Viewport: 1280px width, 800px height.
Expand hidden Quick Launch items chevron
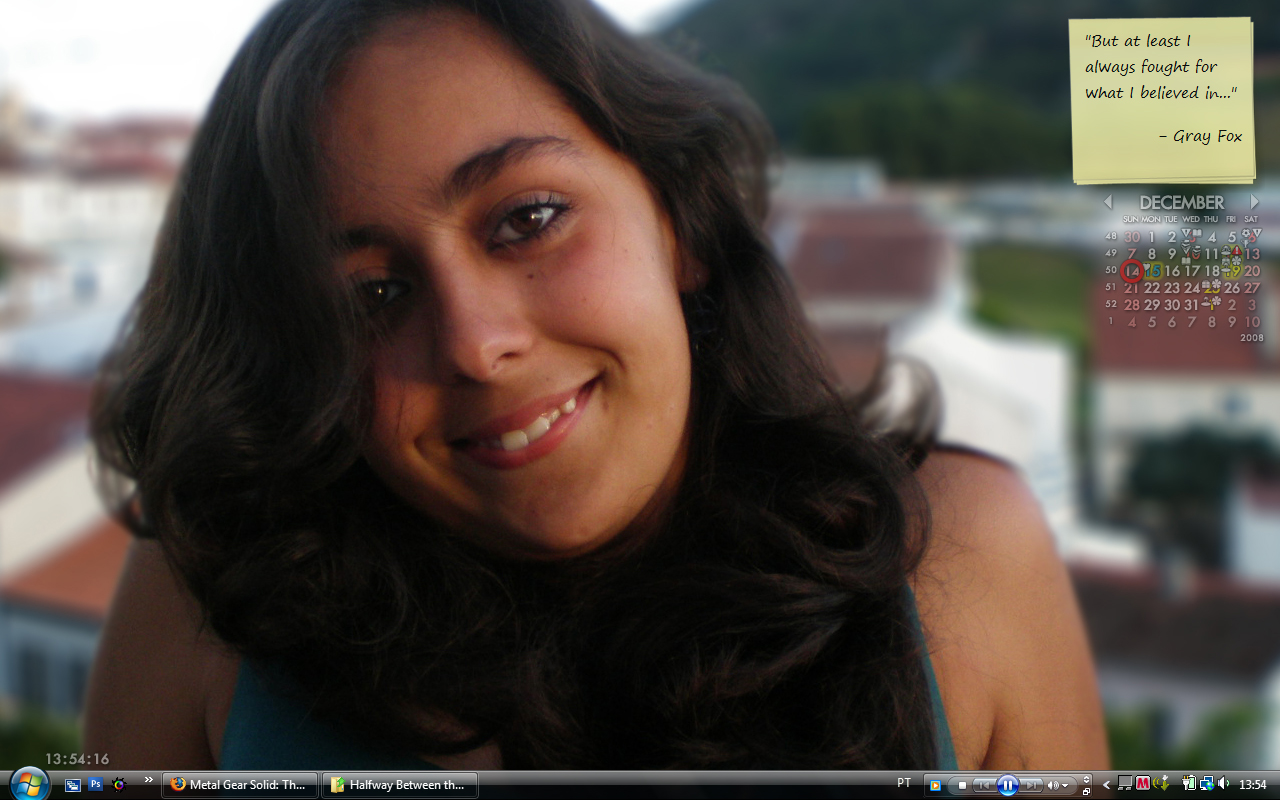tap(149, 780)
